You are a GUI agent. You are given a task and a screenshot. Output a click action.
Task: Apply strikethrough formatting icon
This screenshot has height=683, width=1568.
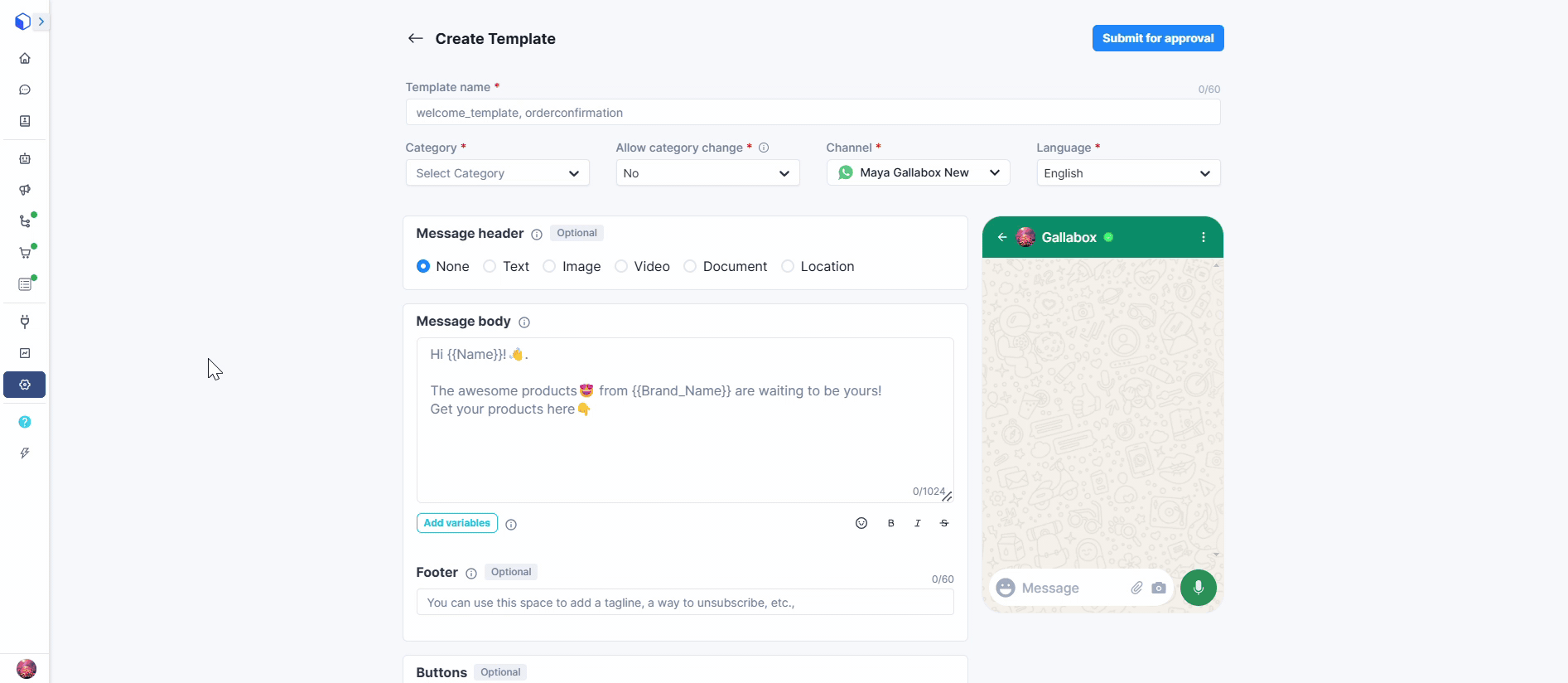pyautogui.click(x=943, y=523)
